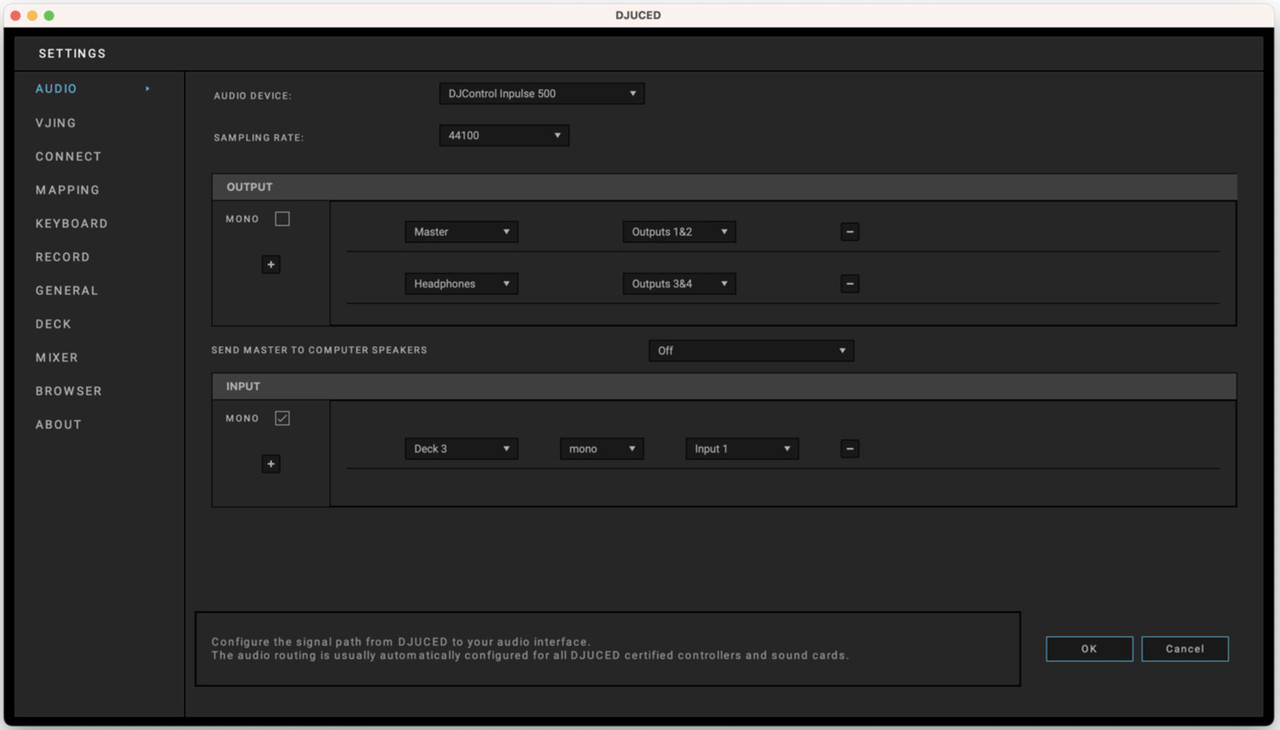
Task: Open Send Master to Computer Speakers dropdown
Action: click(x=751, y=351)
